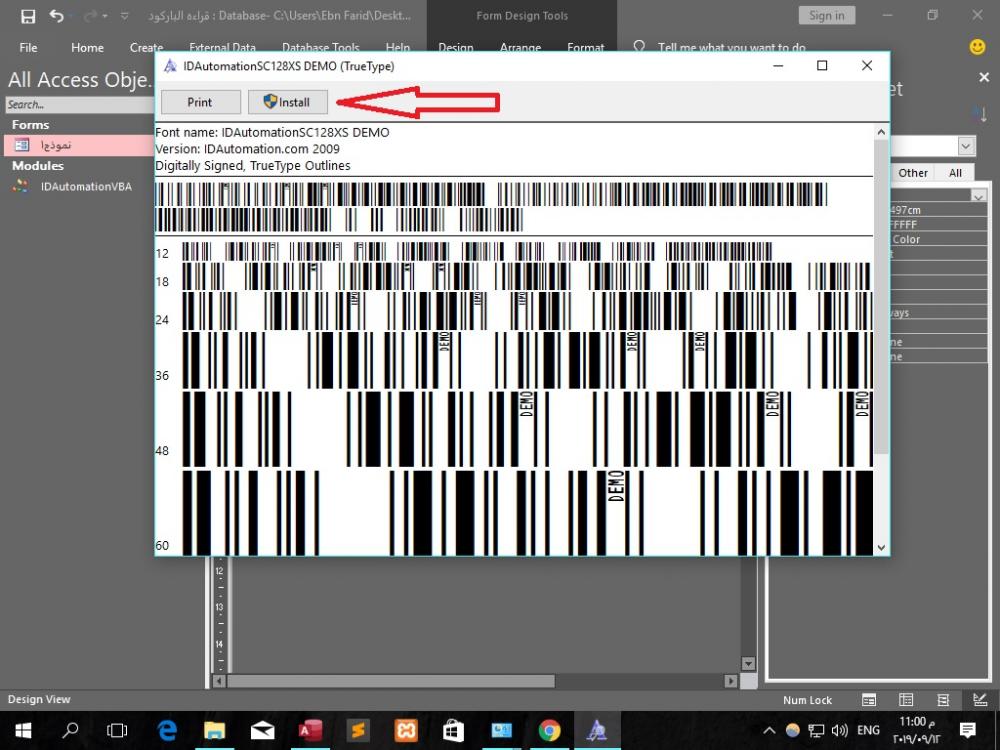This screenshot has height=750, width=1000.
Task: Switch to the Other tab in Property Sheet
Action: tap(913, 173)
